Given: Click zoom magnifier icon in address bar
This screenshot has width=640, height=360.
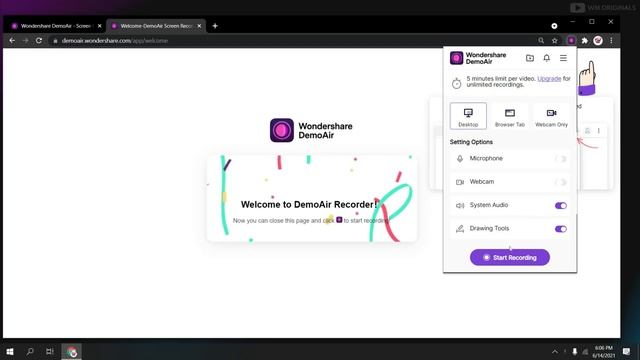Looking at the screenshot, I should [541, 40].
